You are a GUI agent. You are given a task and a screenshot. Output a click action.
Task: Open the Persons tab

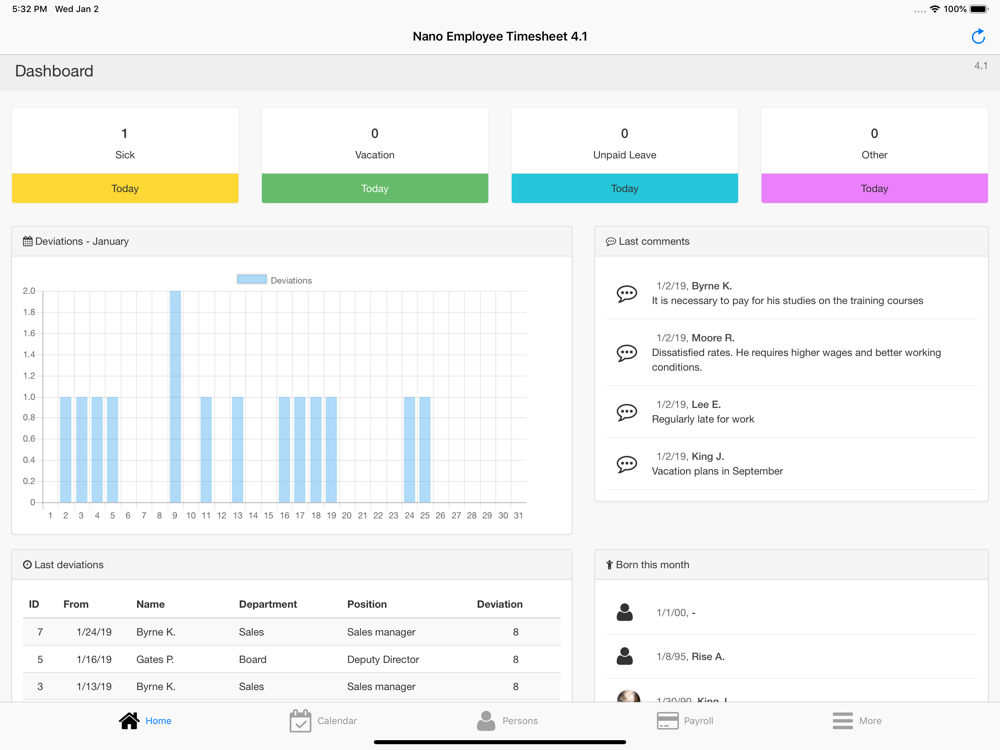pos(507,721)
